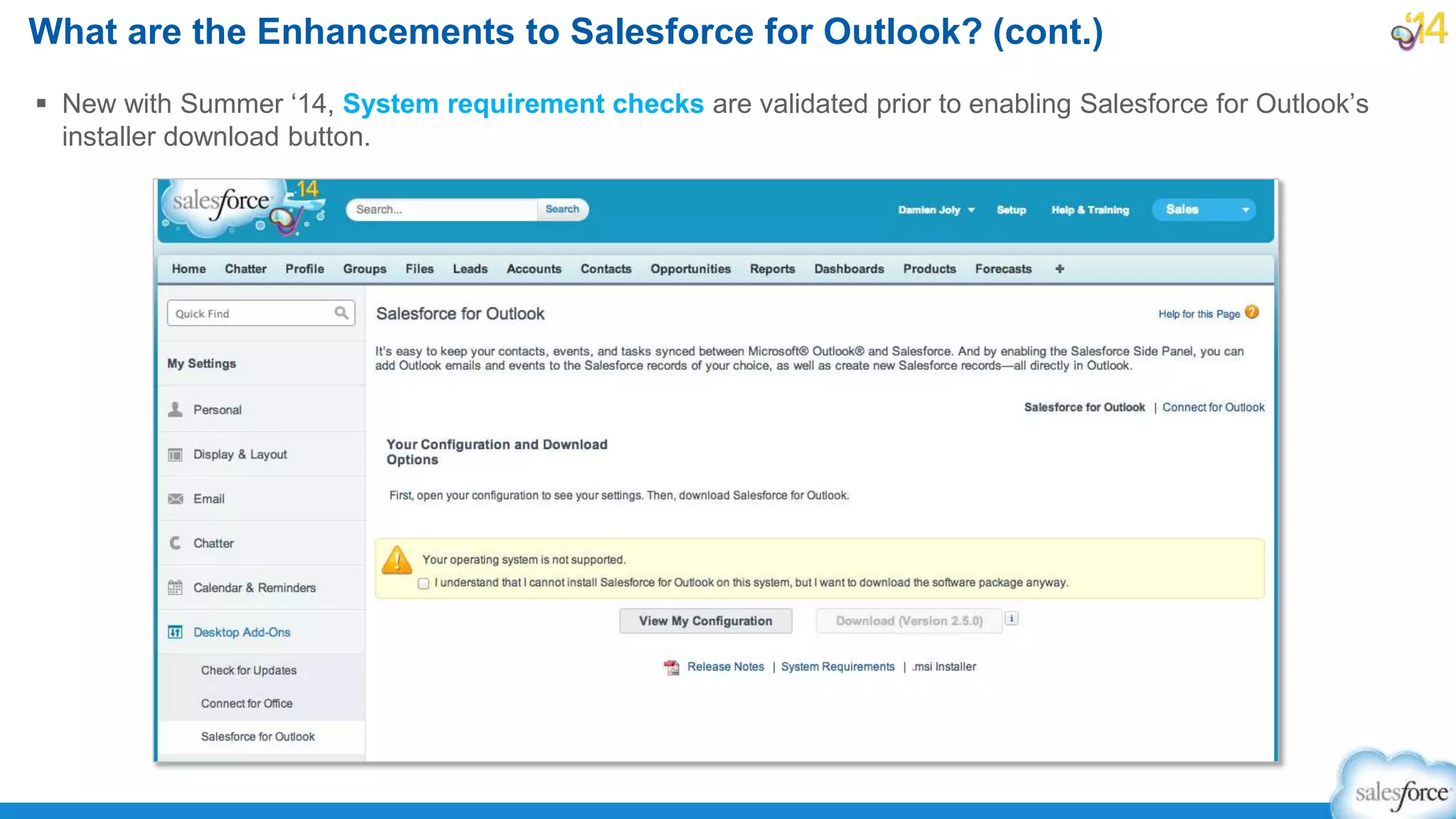Open Help & Training link
The height and width of the screenshot is (819, 1456).
tap(1090, 210)
